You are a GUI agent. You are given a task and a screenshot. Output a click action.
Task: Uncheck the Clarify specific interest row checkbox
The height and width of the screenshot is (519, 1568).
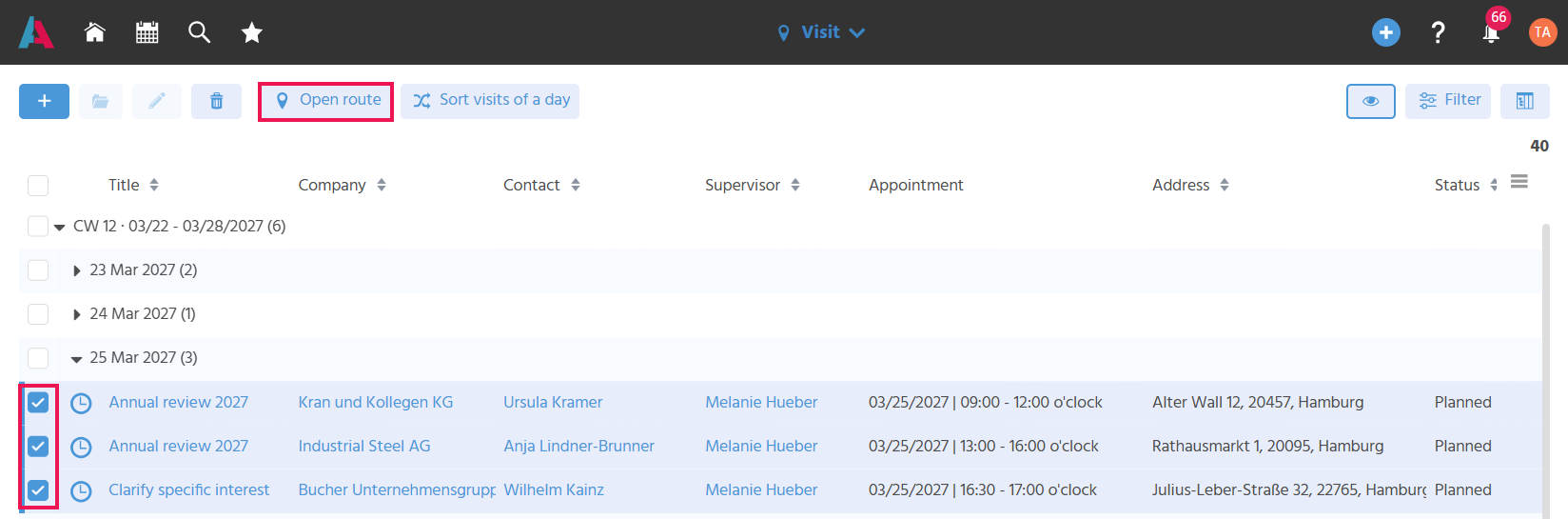tap(38, 489)
